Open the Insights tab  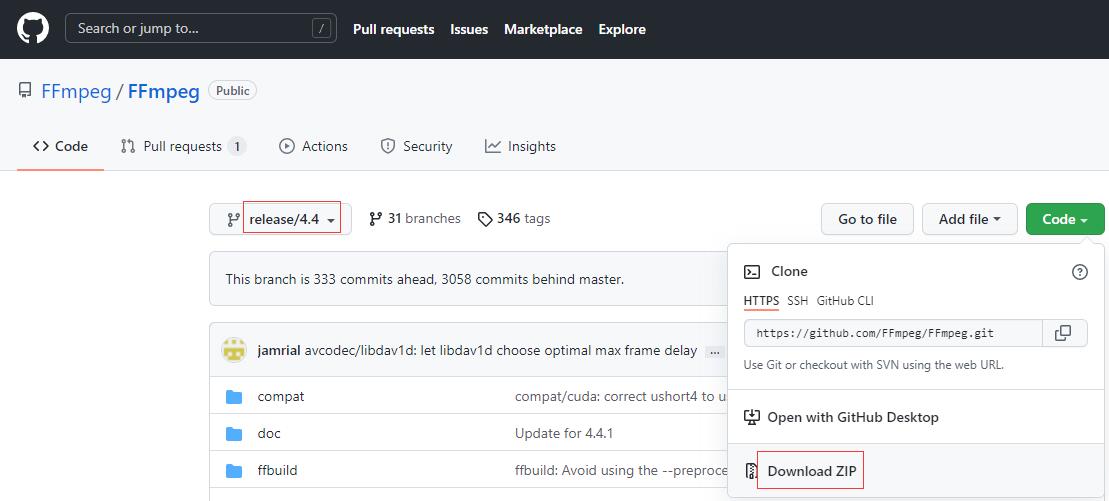pos(520,146)
